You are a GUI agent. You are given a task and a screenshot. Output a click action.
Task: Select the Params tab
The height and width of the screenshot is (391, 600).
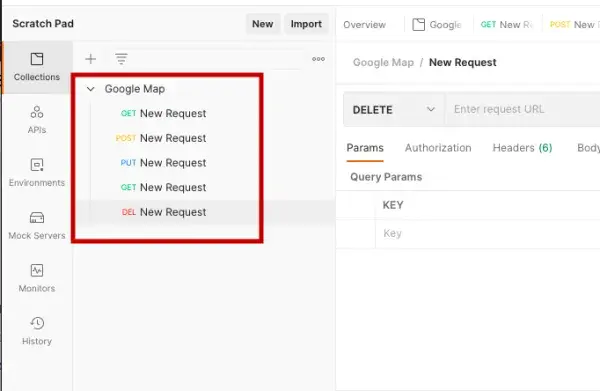(365, 148)
